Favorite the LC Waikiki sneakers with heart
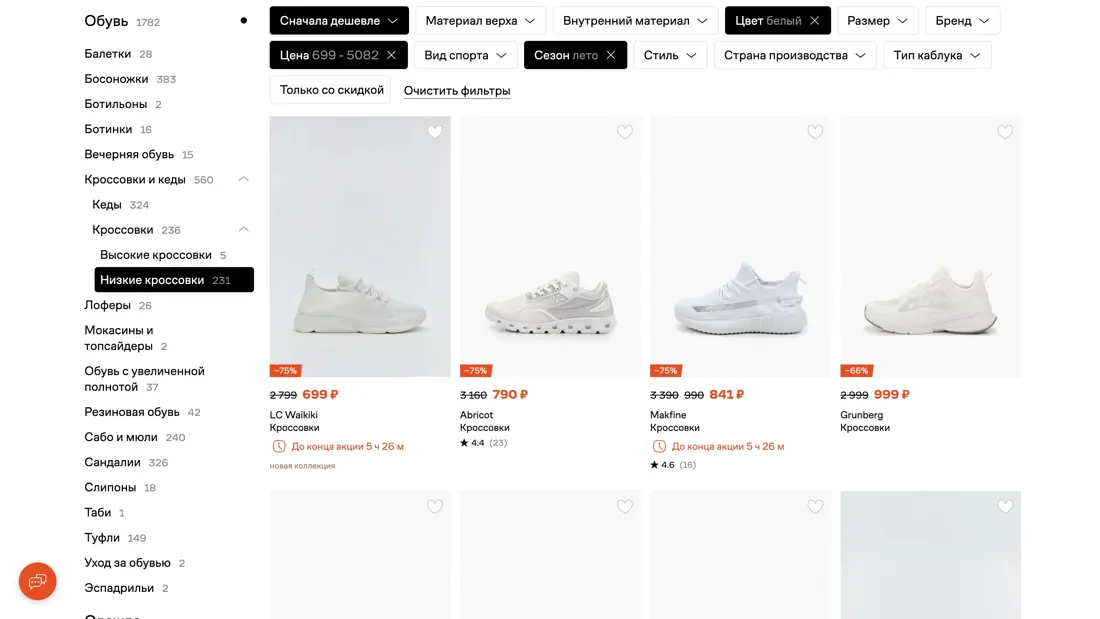Screen dimensions: 1100x619 434,132
